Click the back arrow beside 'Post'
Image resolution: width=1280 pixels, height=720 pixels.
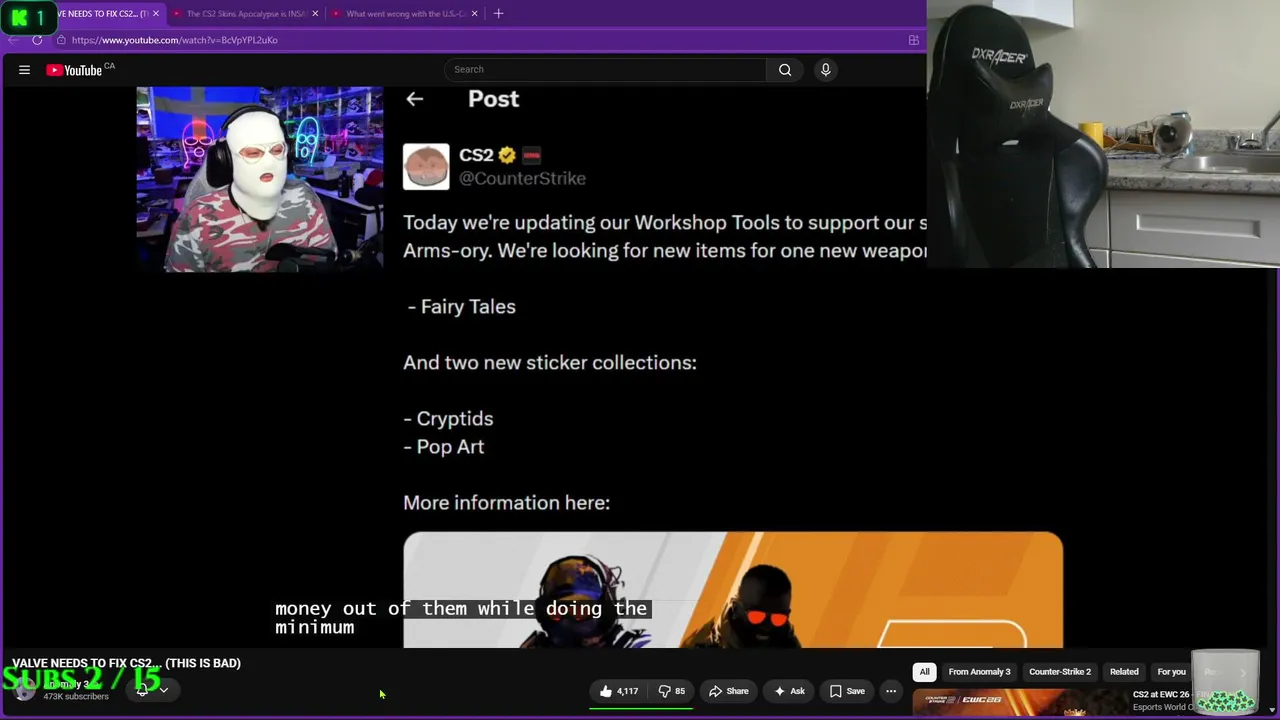(415, 99)
